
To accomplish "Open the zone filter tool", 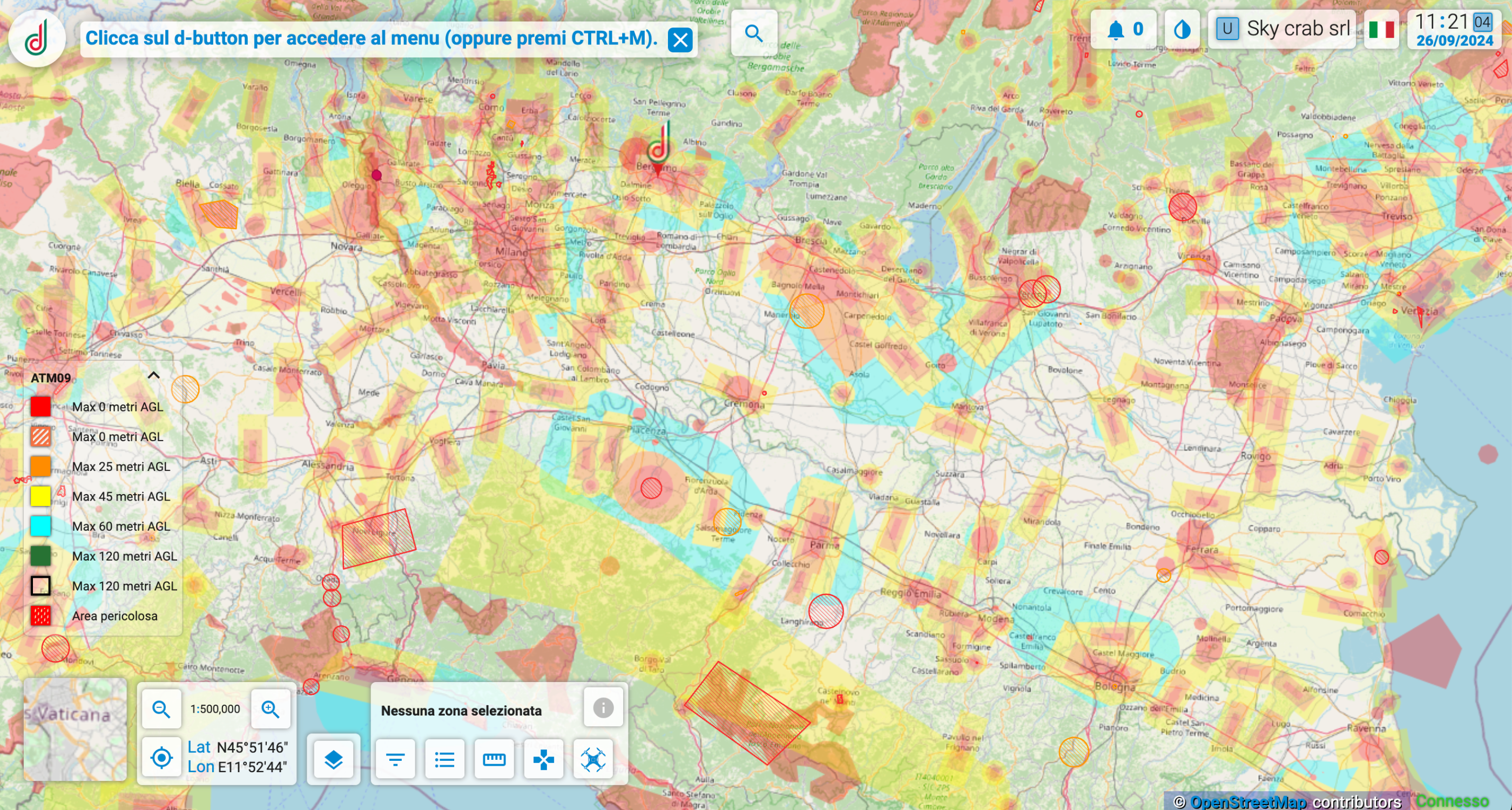I will pyautogui.click(x=395, y=760).
